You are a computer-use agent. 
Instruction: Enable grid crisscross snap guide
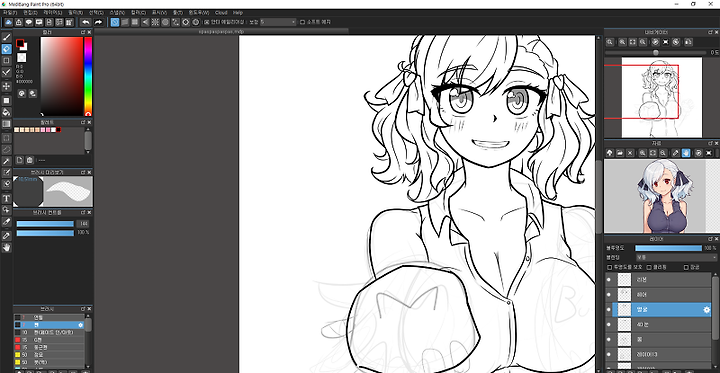pos(135,22)
